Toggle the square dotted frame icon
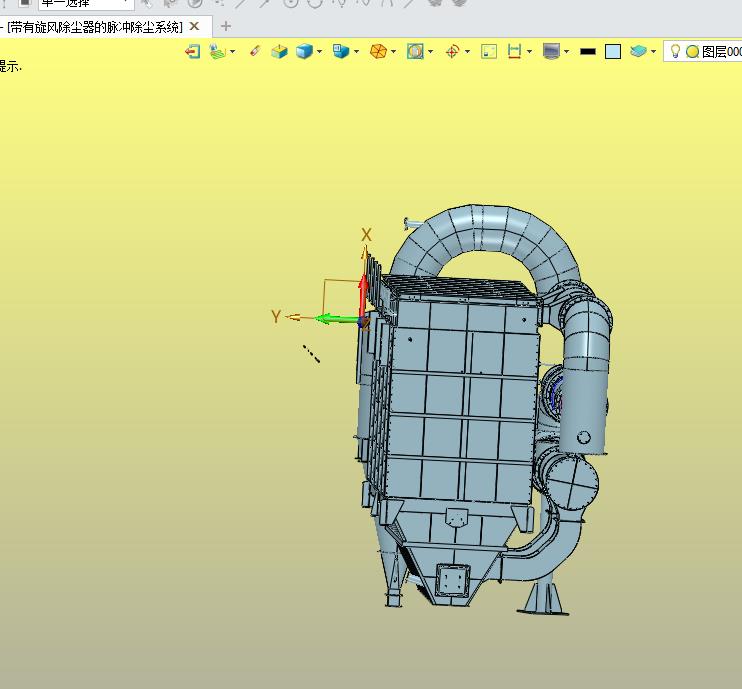 click(x=489, y=51)
